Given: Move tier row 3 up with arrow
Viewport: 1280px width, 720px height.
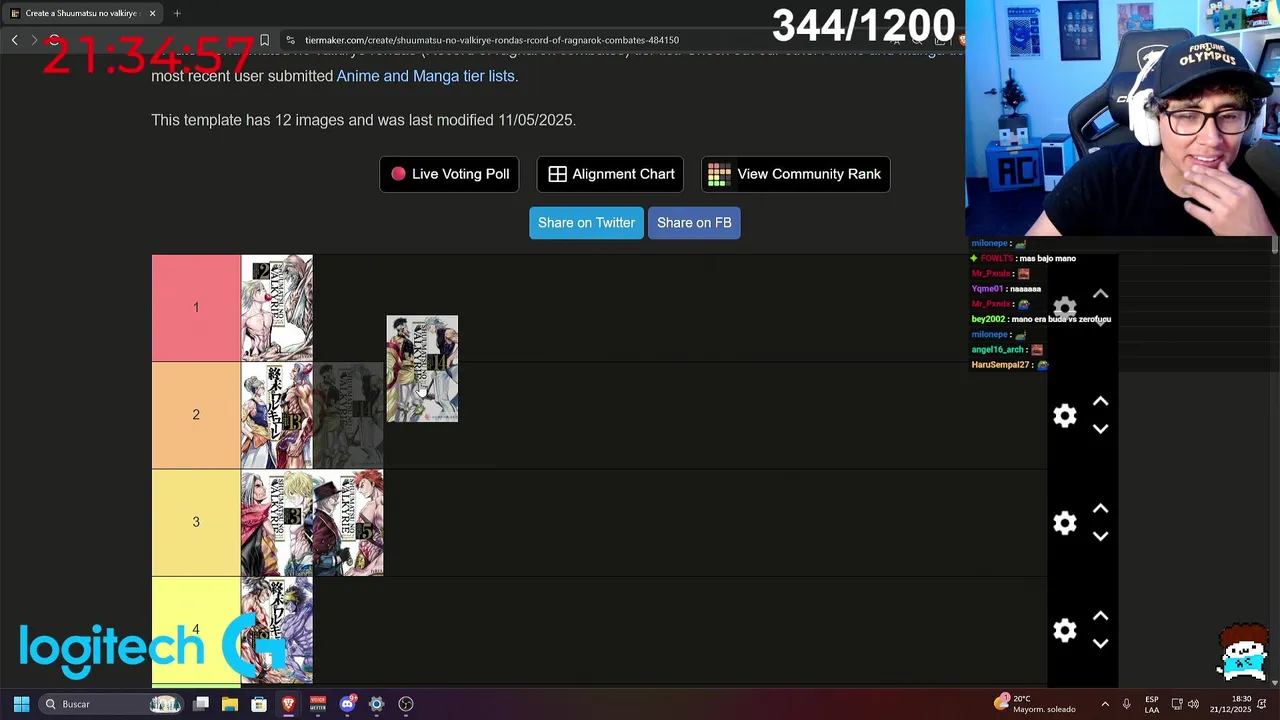Looking at the screenshot, I should pyautogui.click(x=1100, y=509).
